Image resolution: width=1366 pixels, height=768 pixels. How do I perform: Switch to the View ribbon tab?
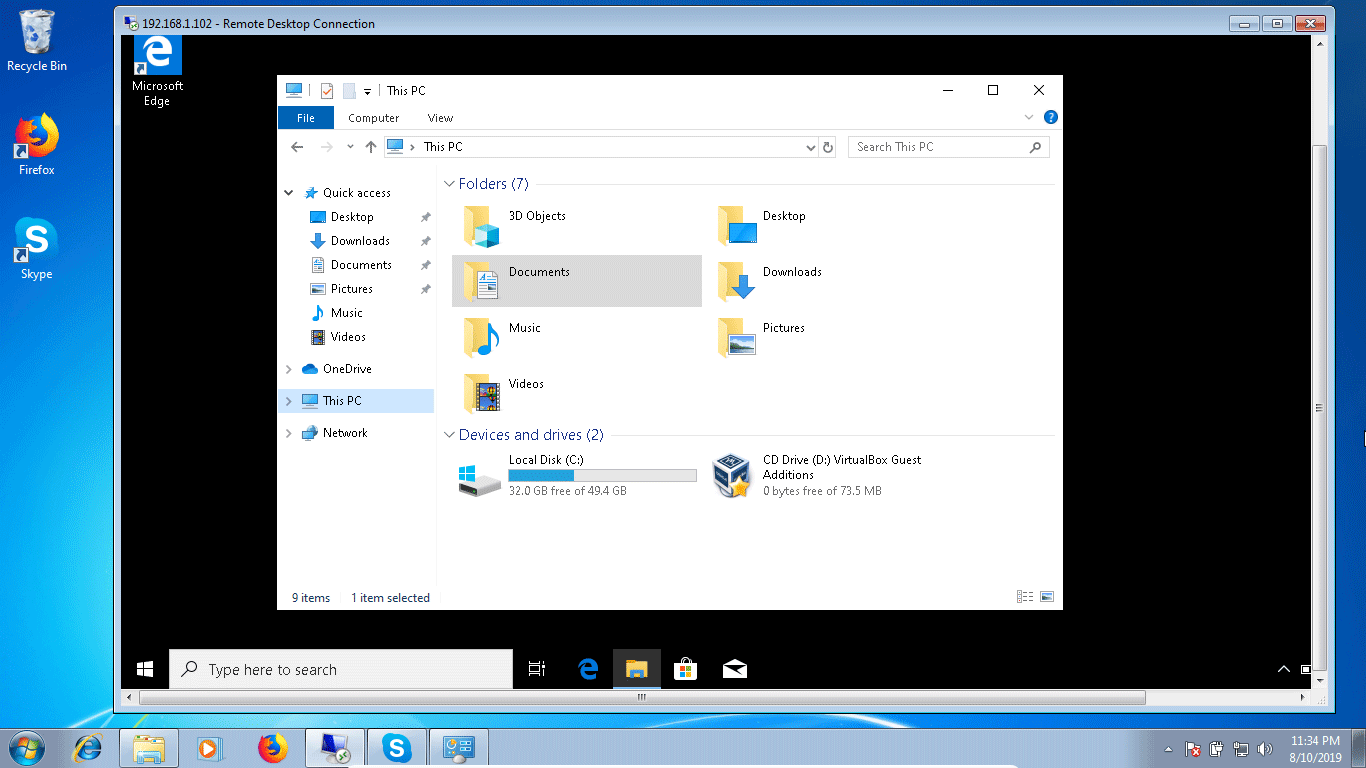pyautogui.click(x=440, y=118)
